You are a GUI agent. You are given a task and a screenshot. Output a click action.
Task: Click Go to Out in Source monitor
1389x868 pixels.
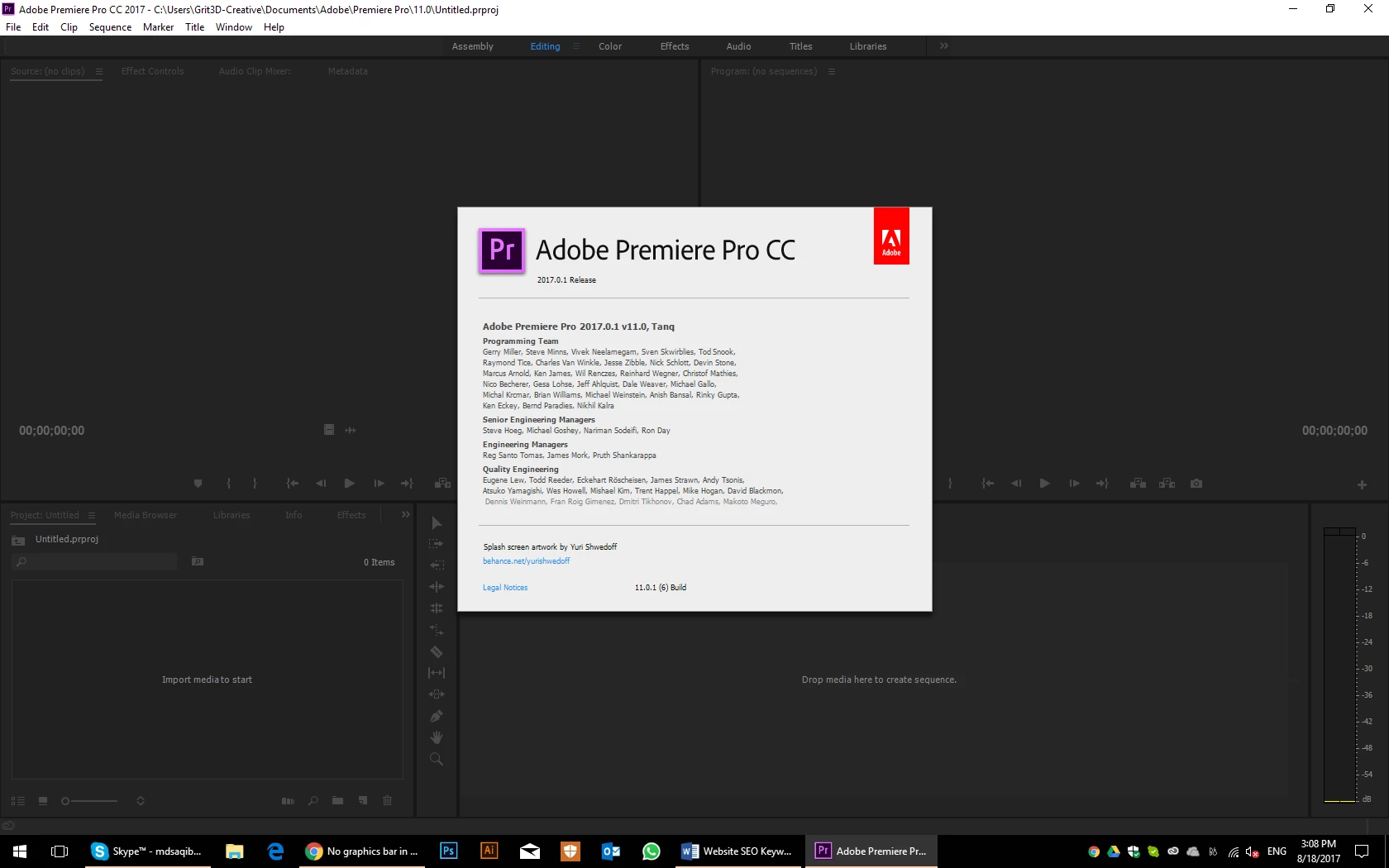point(407,484)
